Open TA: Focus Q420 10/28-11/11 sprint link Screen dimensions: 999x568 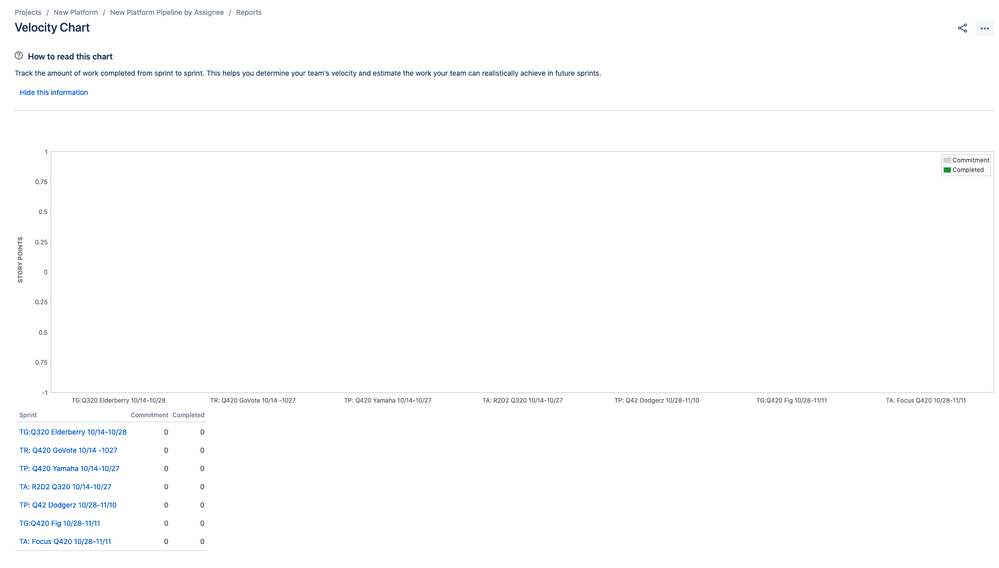pos(65,542)
